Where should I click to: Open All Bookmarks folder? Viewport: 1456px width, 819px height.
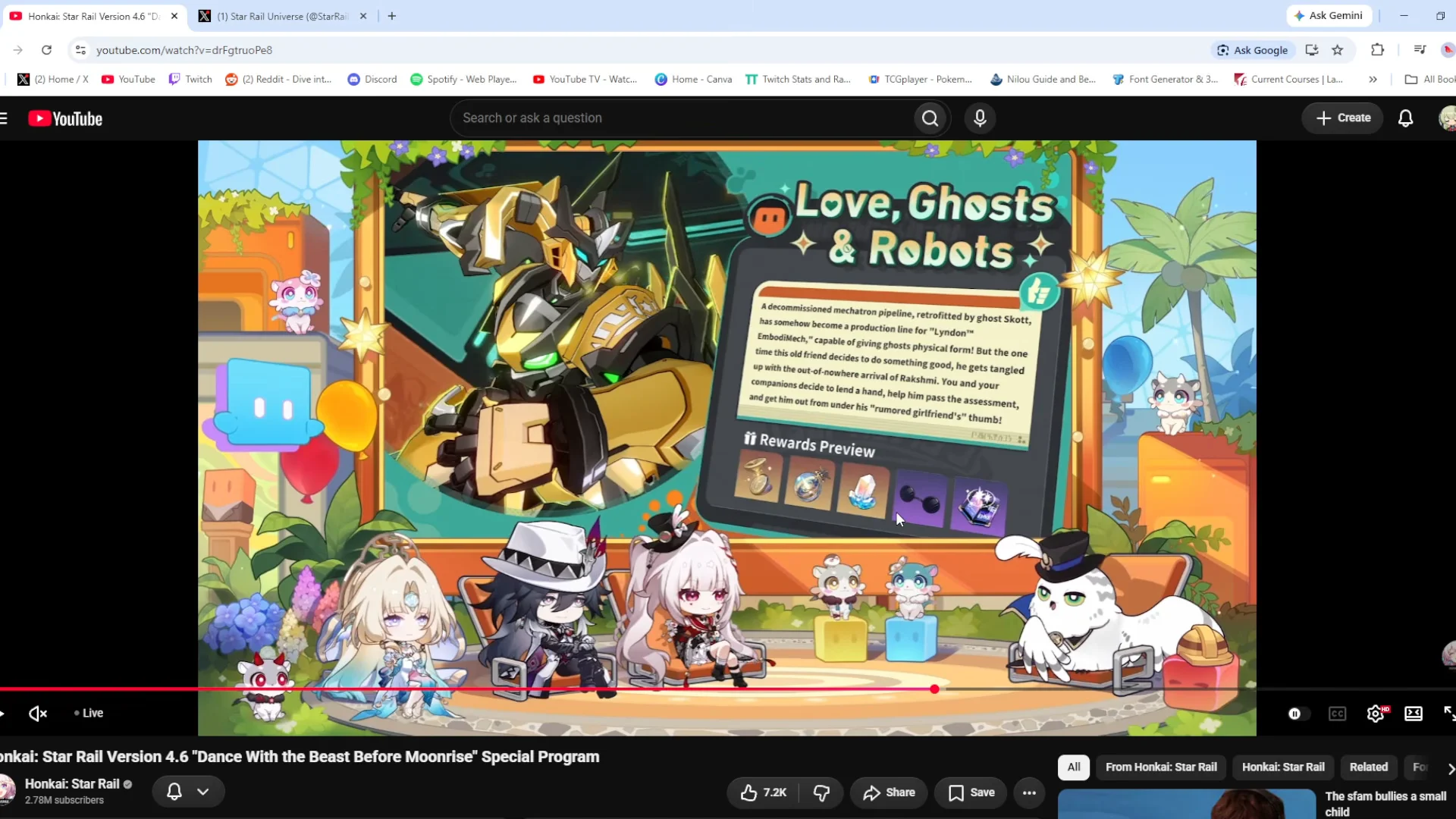point(1429,79)
